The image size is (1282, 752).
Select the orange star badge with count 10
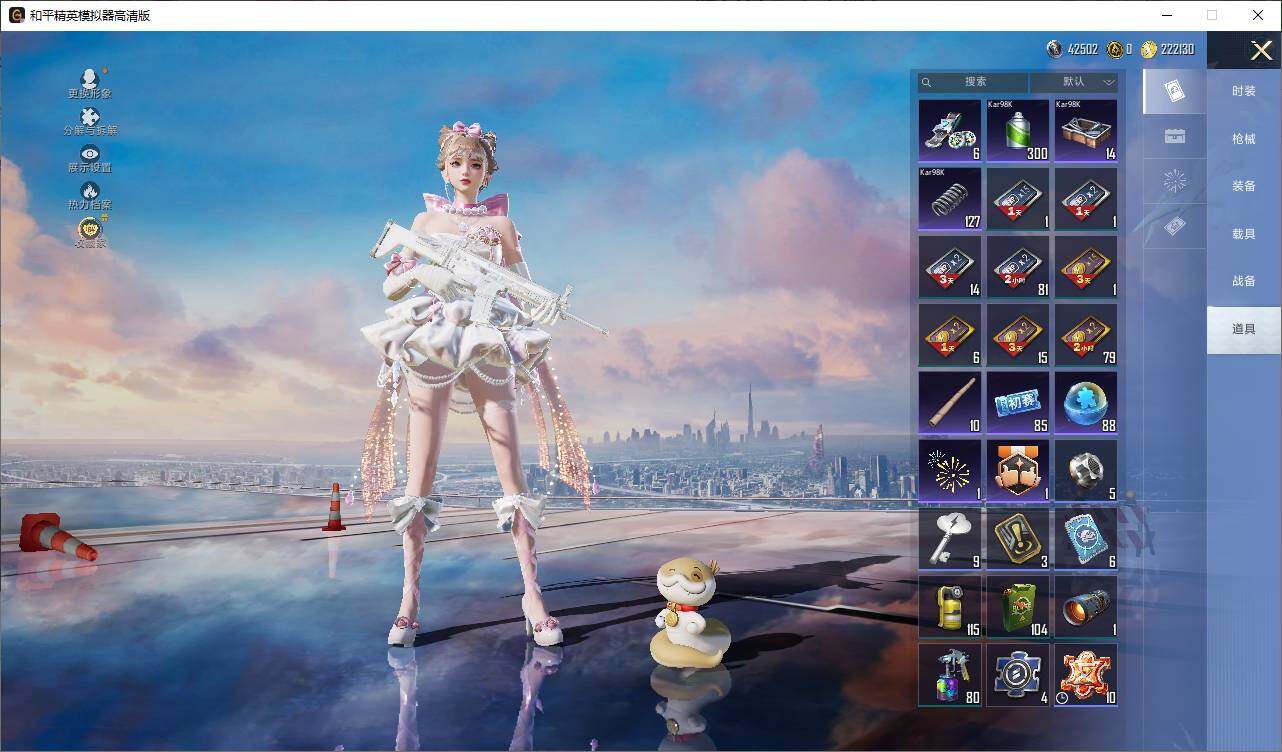[x=1086, y=675]
